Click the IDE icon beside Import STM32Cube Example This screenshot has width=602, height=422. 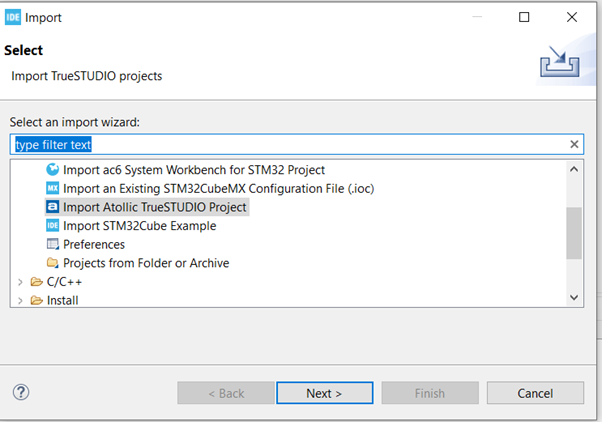(x=53, y=225)
